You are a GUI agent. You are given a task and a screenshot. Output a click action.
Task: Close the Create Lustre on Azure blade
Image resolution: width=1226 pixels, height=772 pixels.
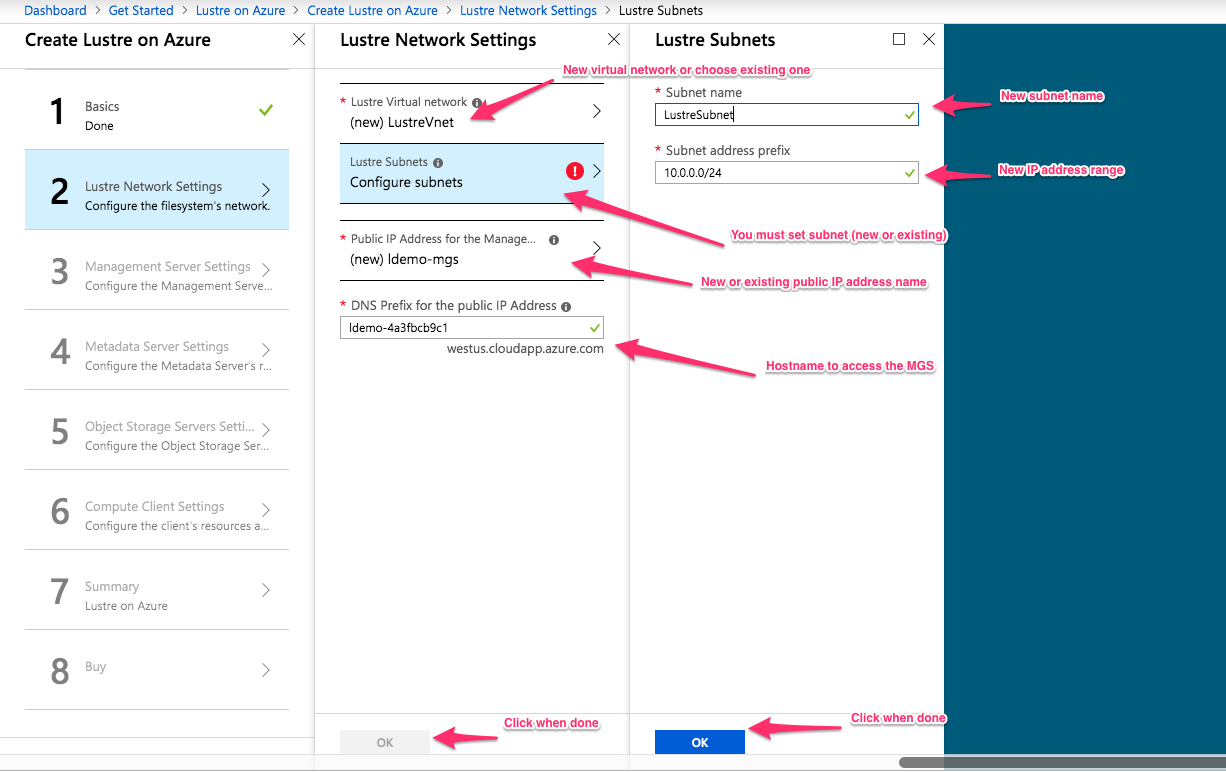click(299, 40)
